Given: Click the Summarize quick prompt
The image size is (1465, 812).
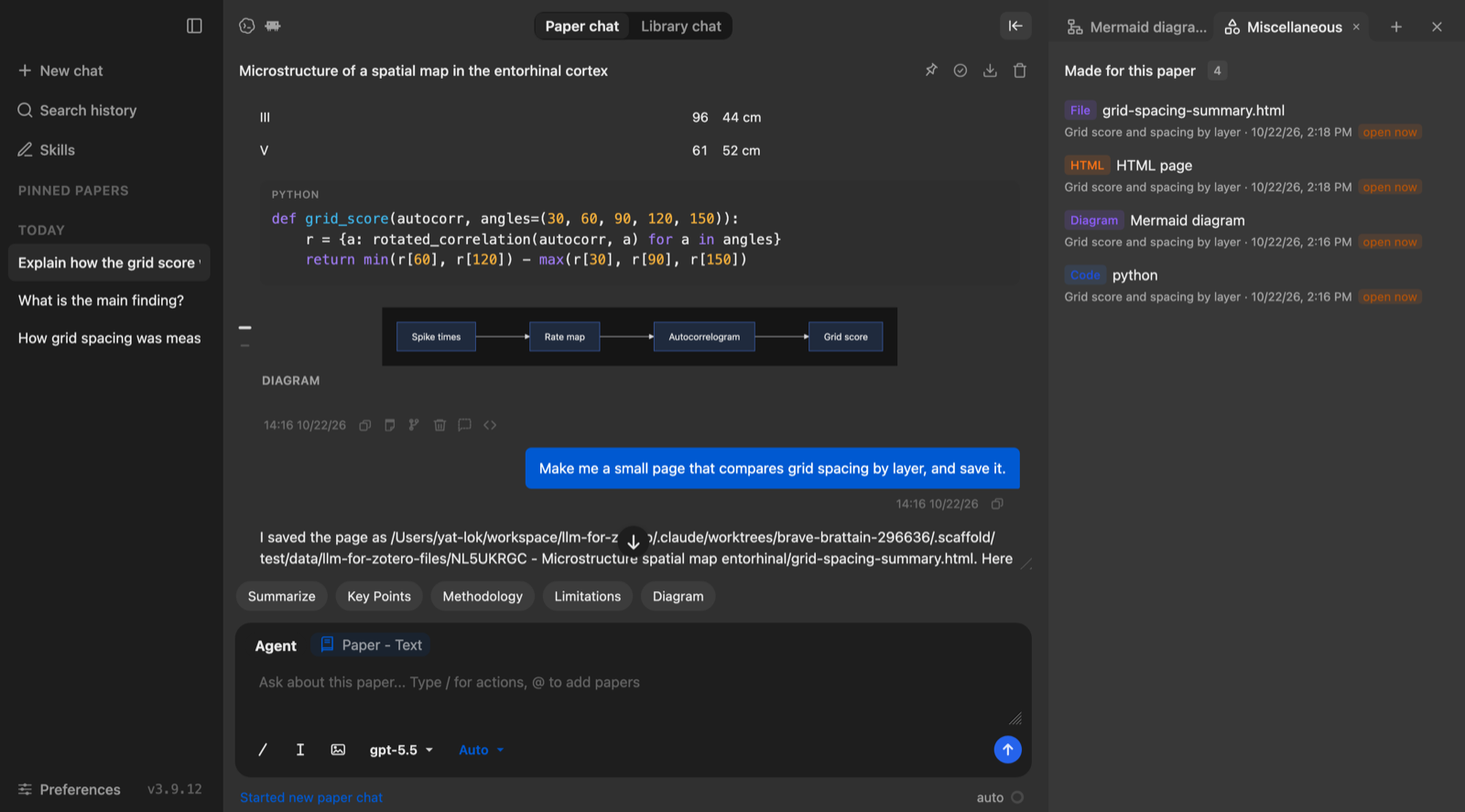Looking at the screenshot, I should [x=282, y=596].
